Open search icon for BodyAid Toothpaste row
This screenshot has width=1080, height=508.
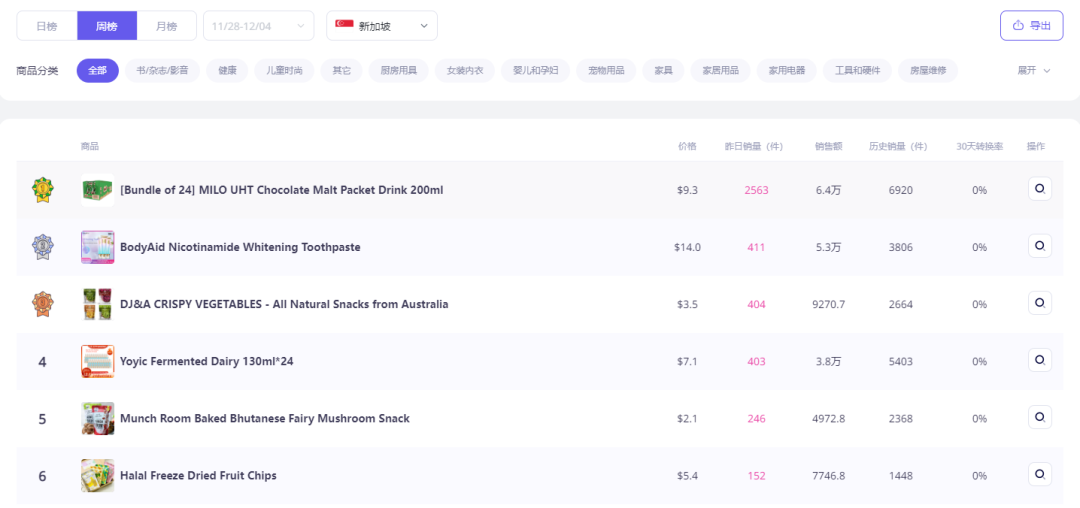tap(1039, 246)
